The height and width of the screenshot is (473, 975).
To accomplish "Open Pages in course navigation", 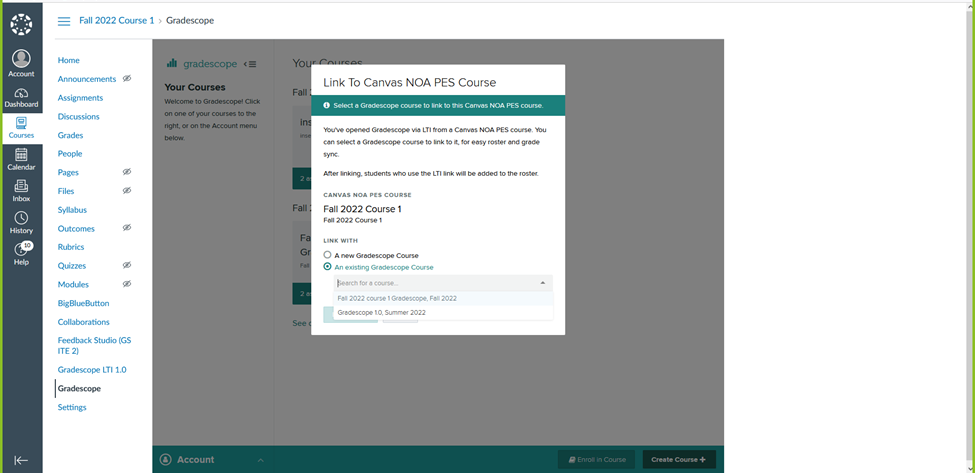I will click(x=68, y=172).
